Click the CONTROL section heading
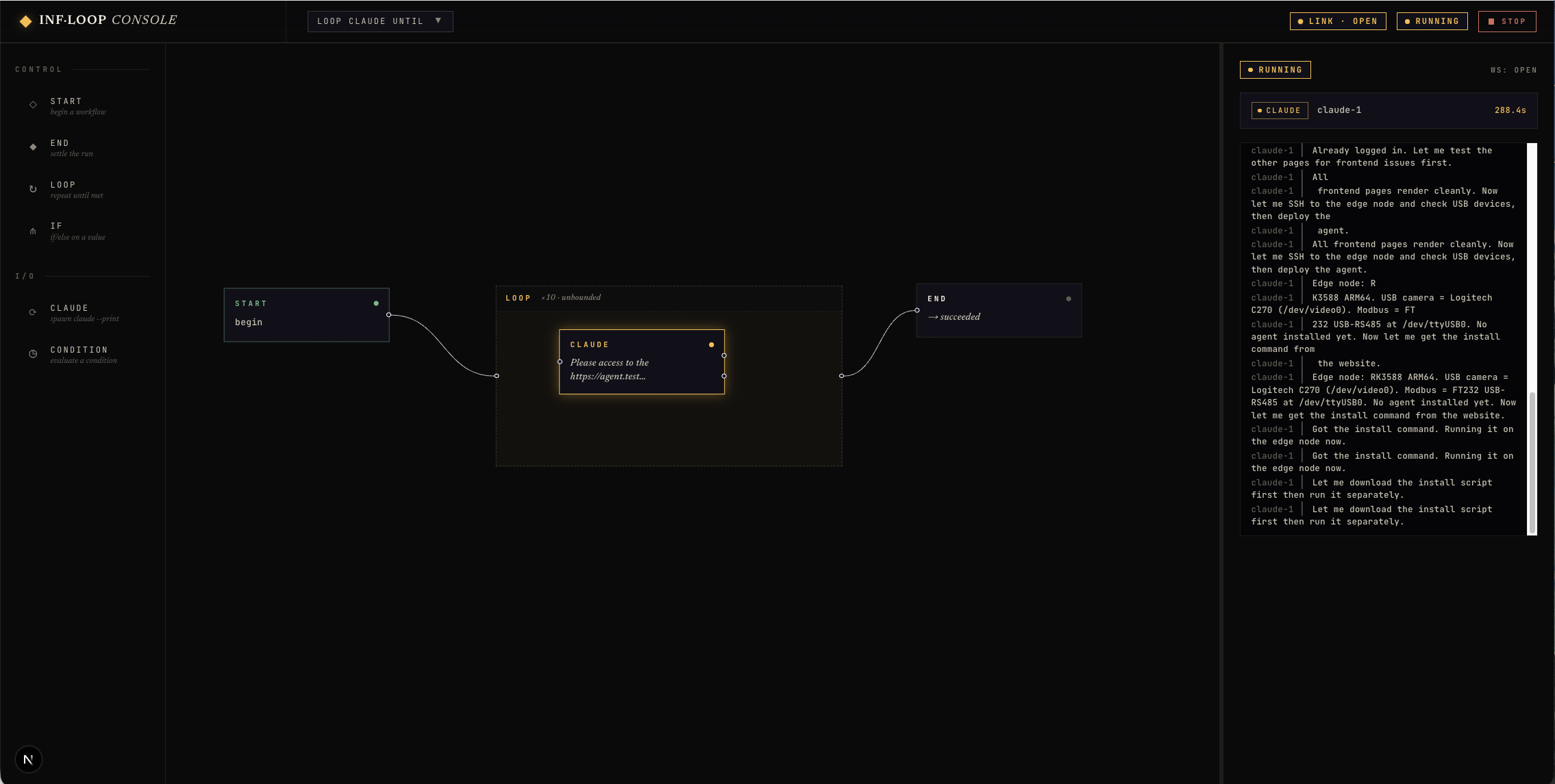1555x784 pixels. click(x=38, y=69)
